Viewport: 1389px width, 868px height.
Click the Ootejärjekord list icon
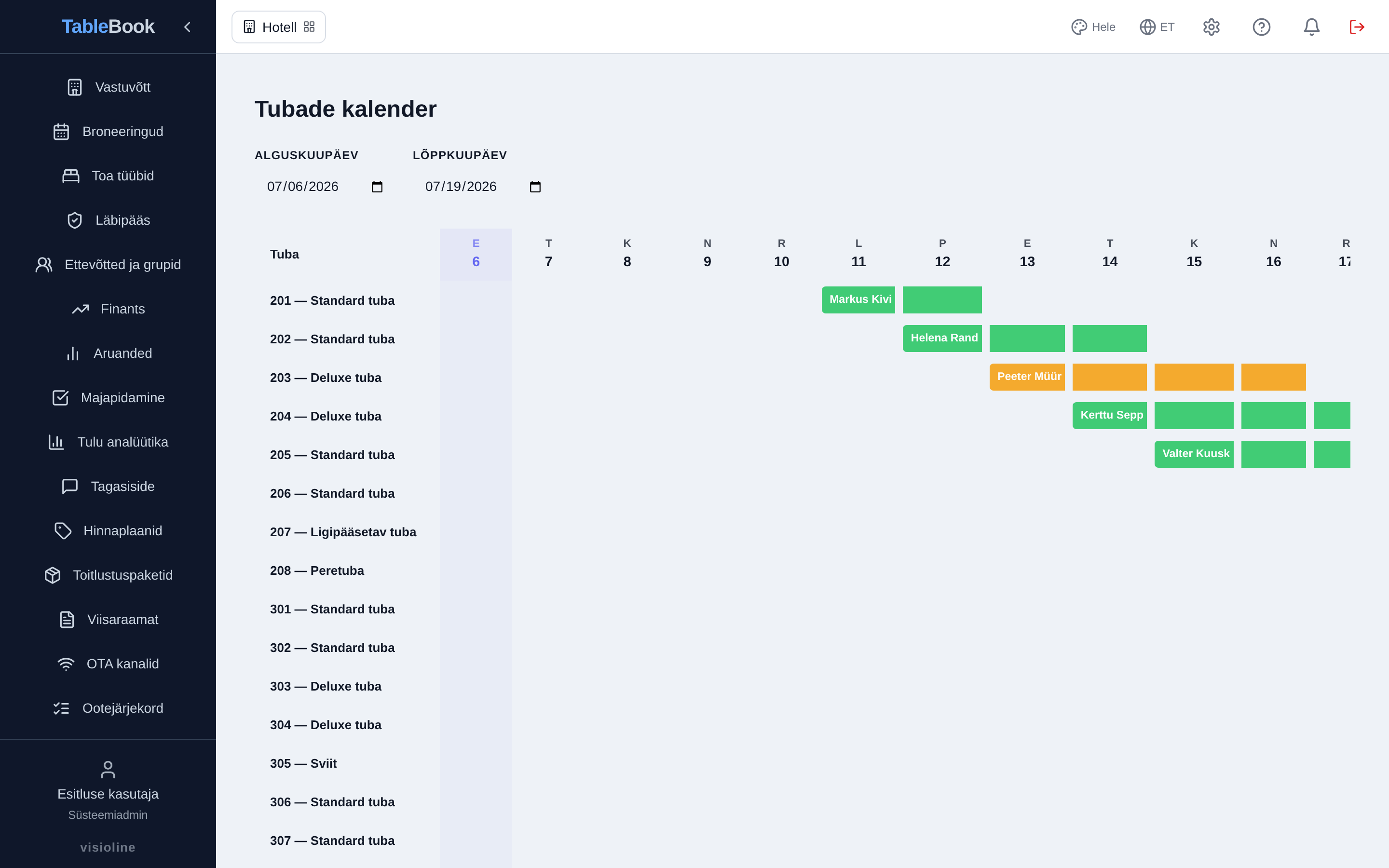point(61,708)
